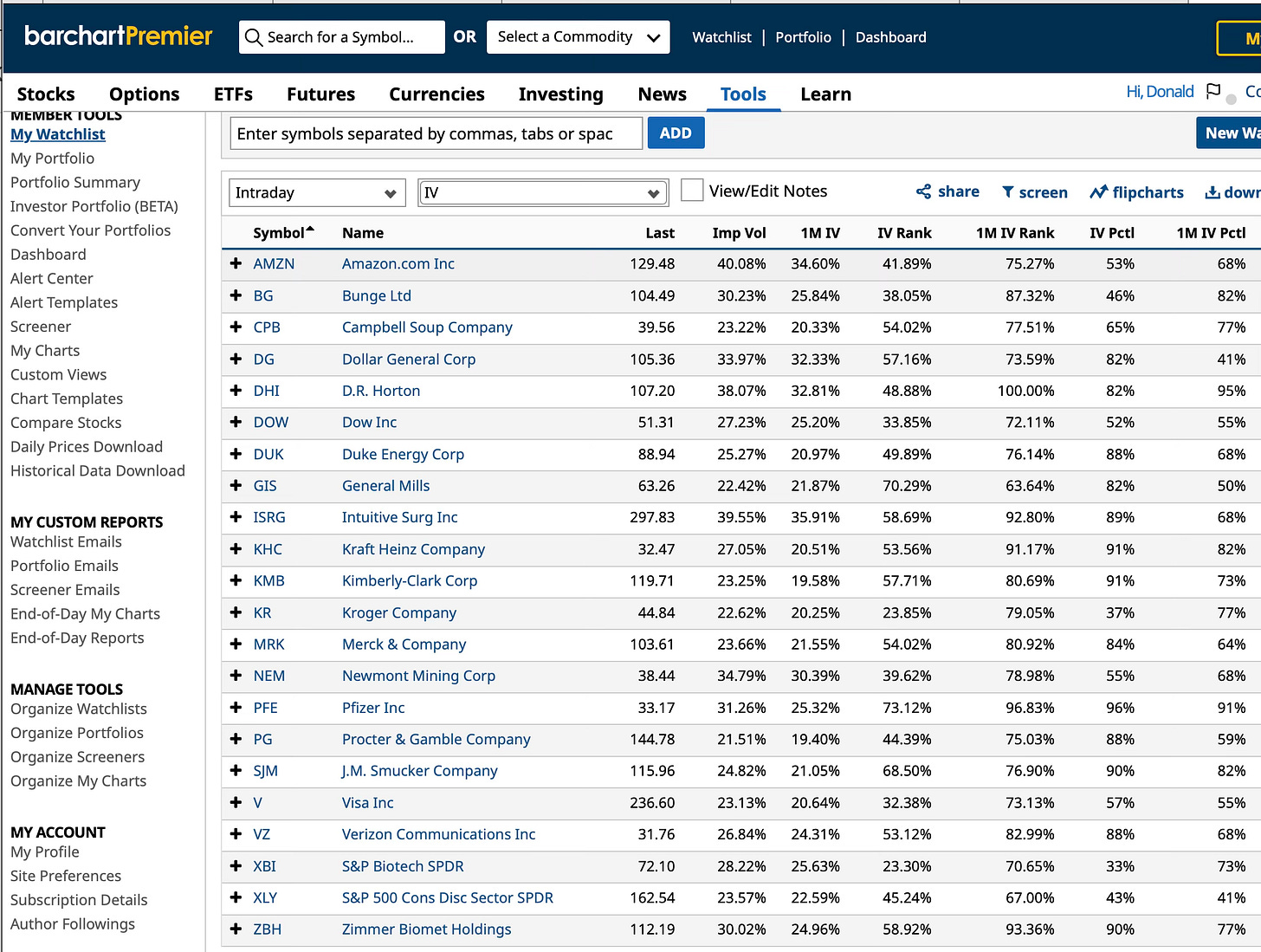The width and height of the screenshot is (1261, 952).
Task: Open the Intraday dropdown
Action: click(x=317, y=192)
